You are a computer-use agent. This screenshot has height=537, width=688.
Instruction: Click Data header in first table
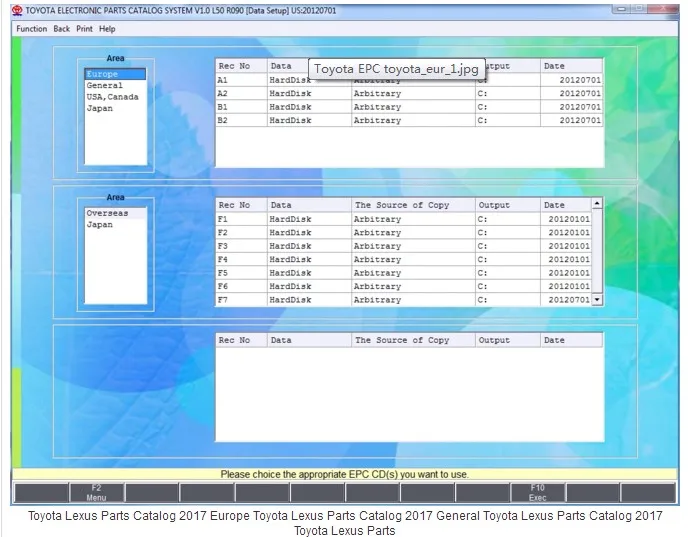tap(287, 66)
